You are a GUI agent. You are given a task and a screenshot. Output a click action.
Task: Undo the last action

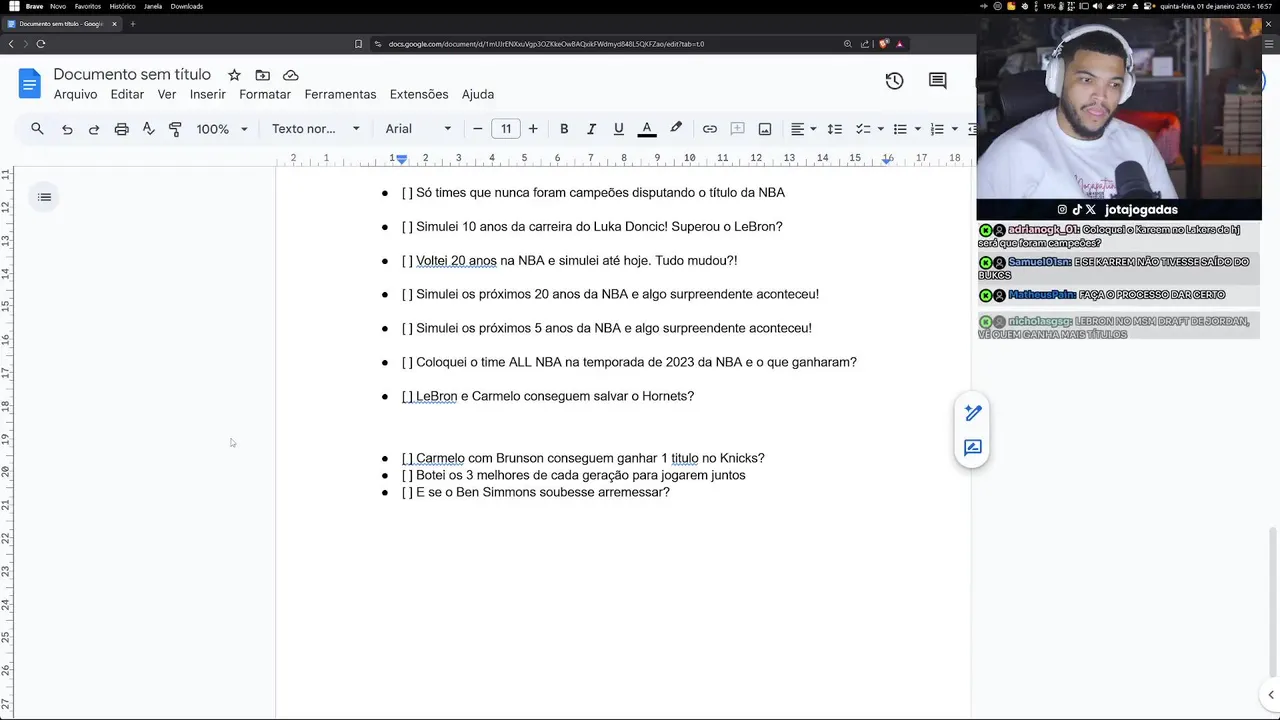pyautogui.click(x=67, y=129)
